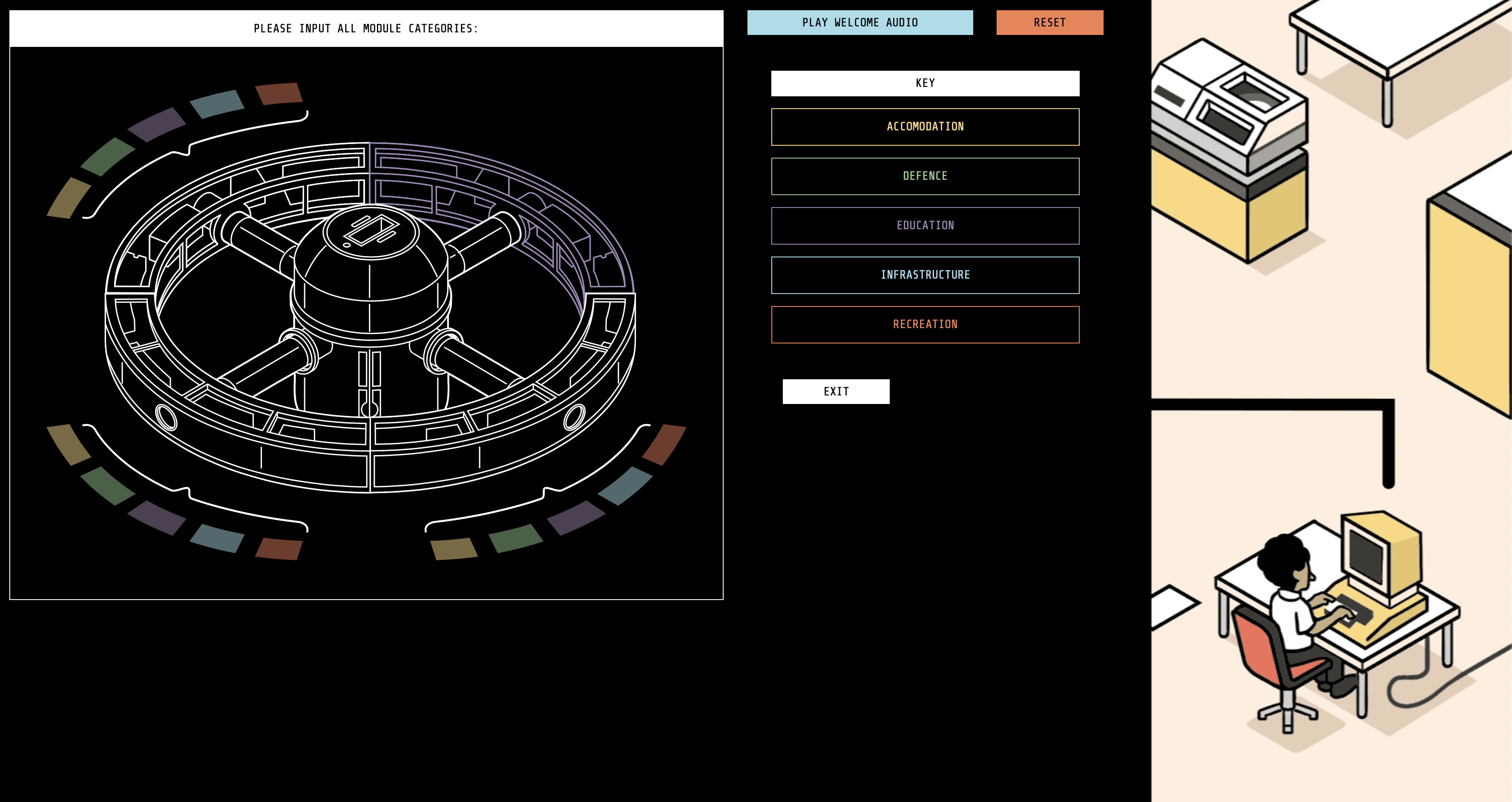
Task: Pick the green swatch in the bottom-right arc
Action: (515, 538)
